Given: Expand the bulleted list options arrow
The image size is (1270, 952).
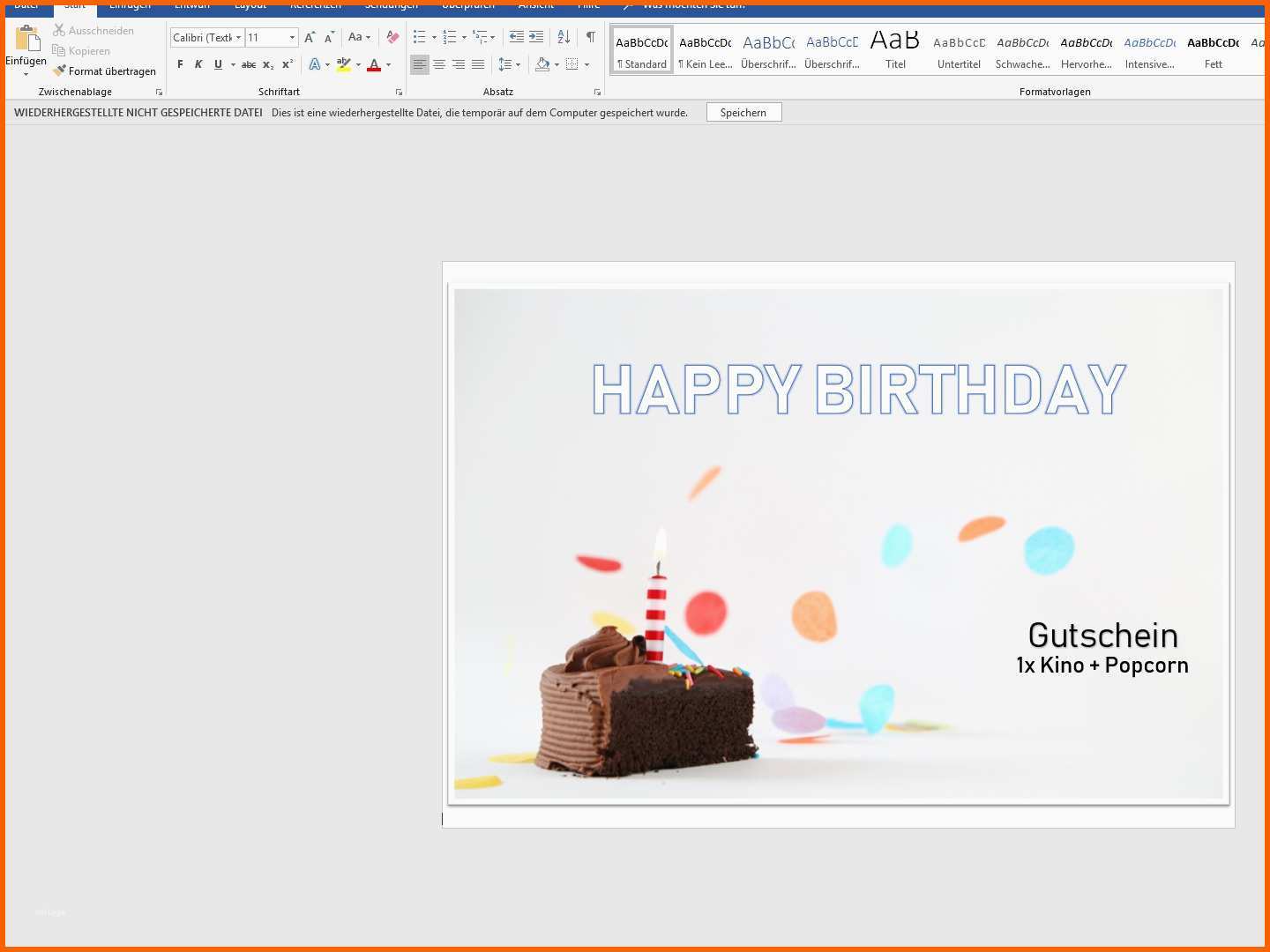Looking at the screenshot, I should 433,37.
